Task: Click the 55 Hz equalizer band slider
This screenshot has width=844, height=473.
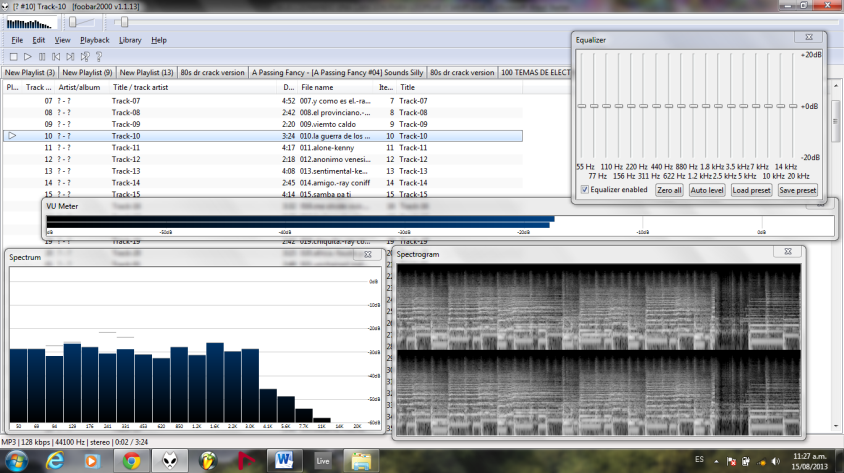Action: coord(582,106)
